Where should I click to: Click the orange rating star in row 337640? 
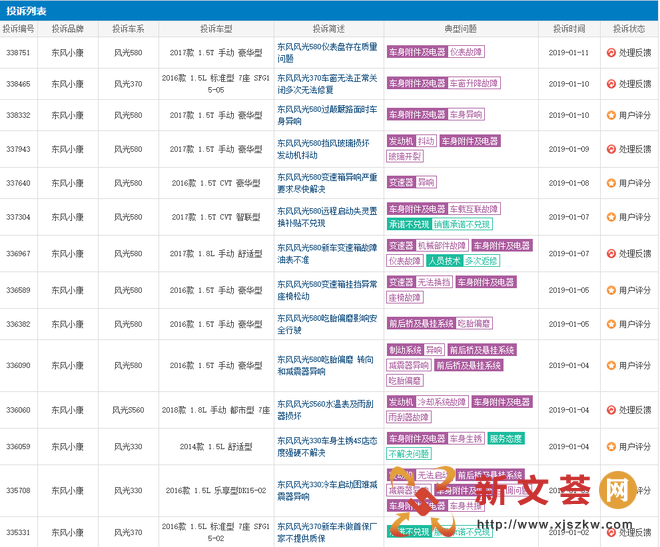(x=611, y=183)
